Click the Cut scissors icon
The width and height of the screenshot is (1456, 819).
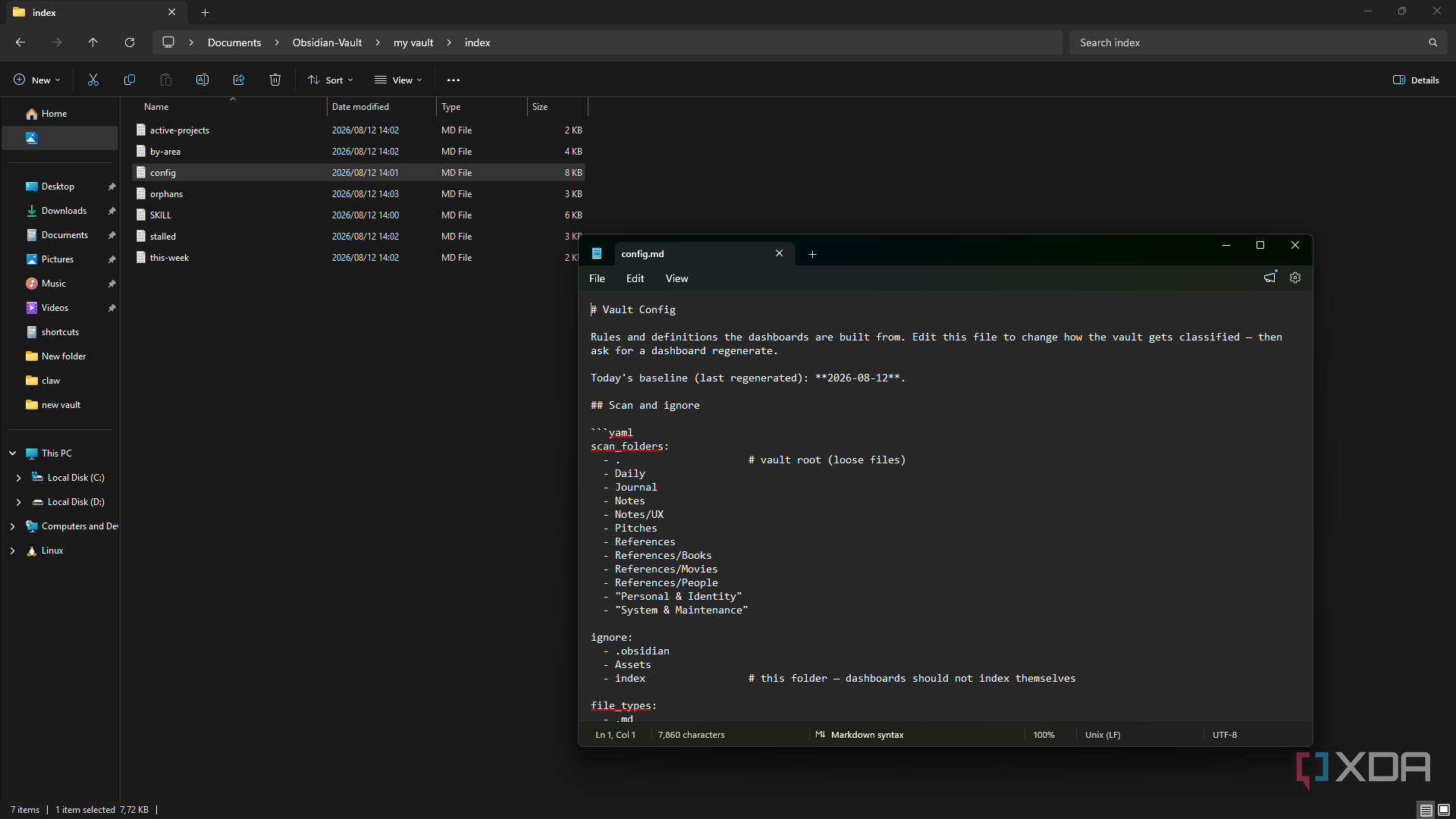coord(93,80)
